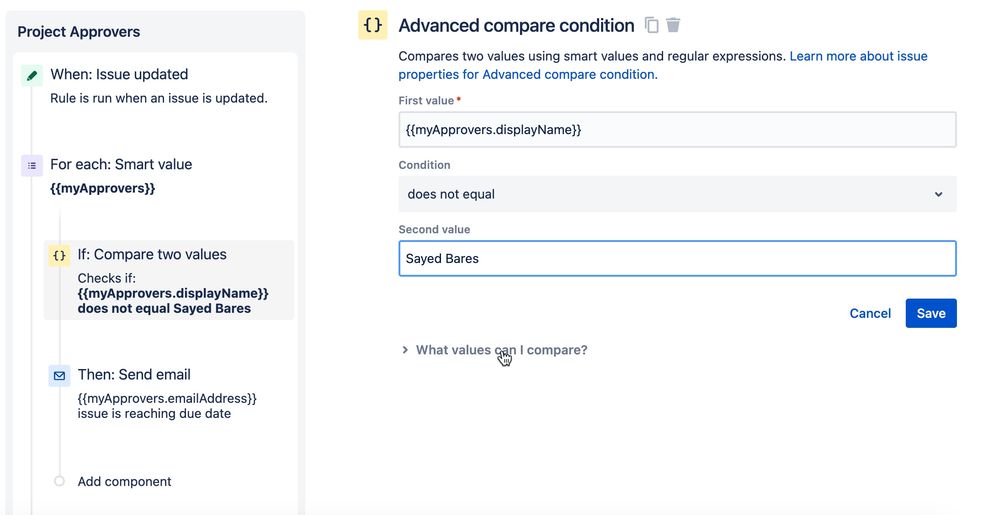Delete the condition with the trash icon
The width and height of the screenshot is (999, 515).
point(673,25)
